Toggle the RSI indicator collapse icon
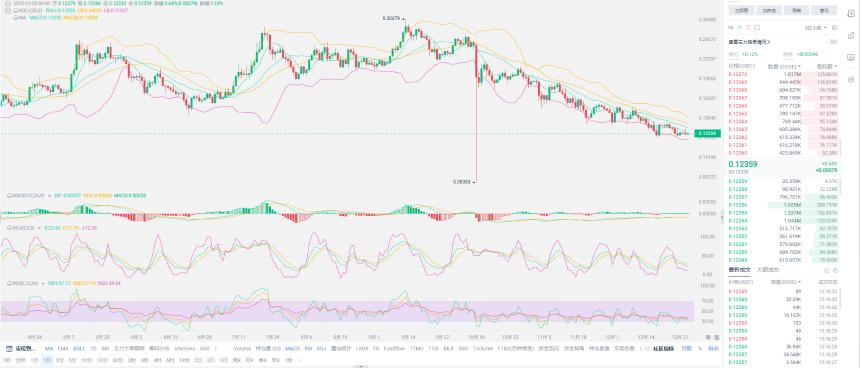860x368 pixels. point(9,284)
